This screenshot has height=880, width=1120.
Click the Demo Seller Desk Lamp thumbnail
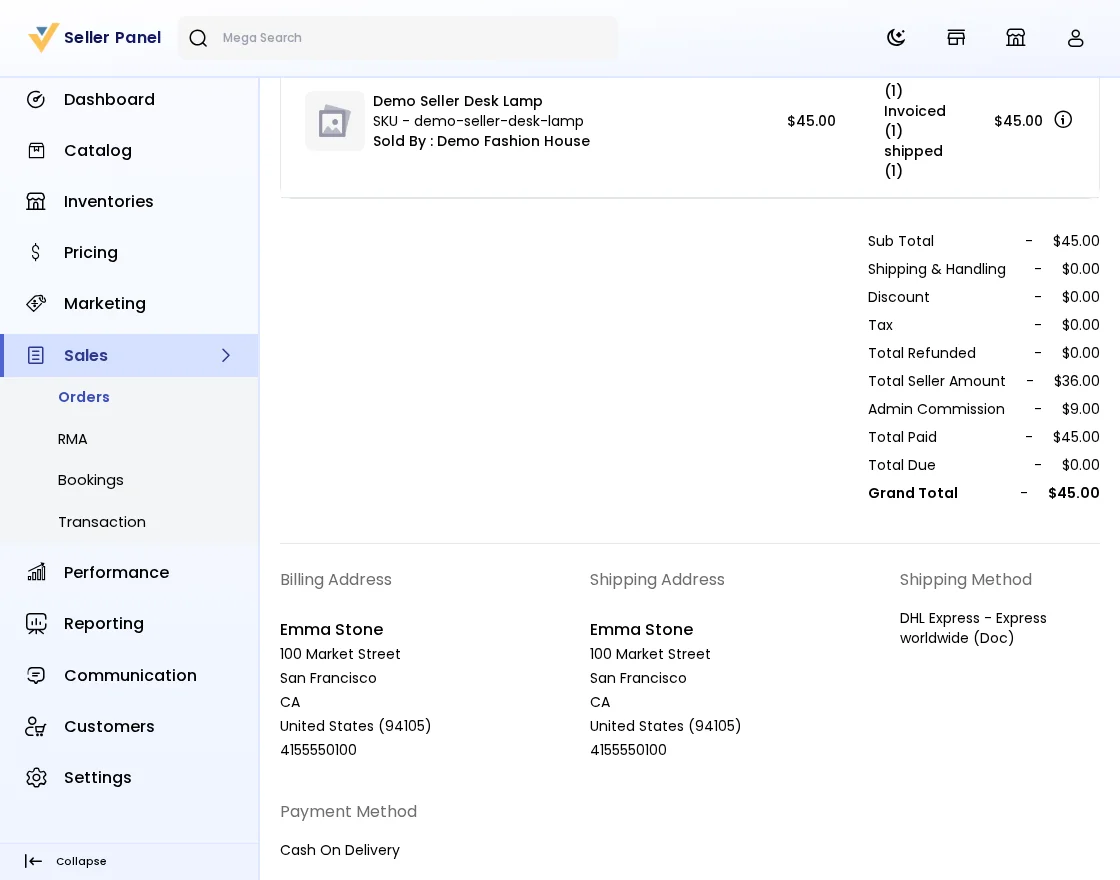coord(335,121)
